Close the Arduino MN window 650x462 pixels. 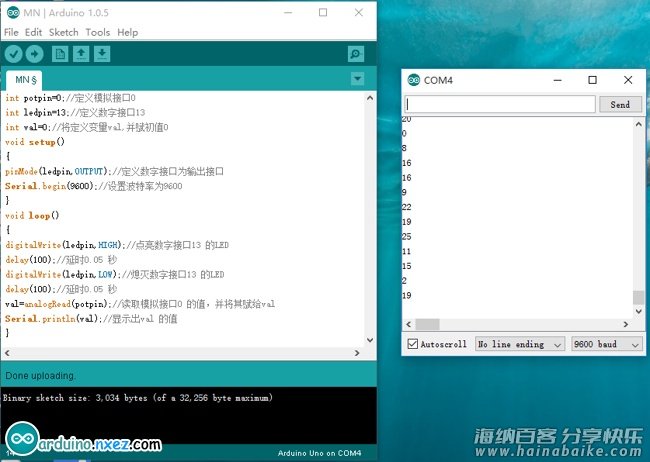359,12
